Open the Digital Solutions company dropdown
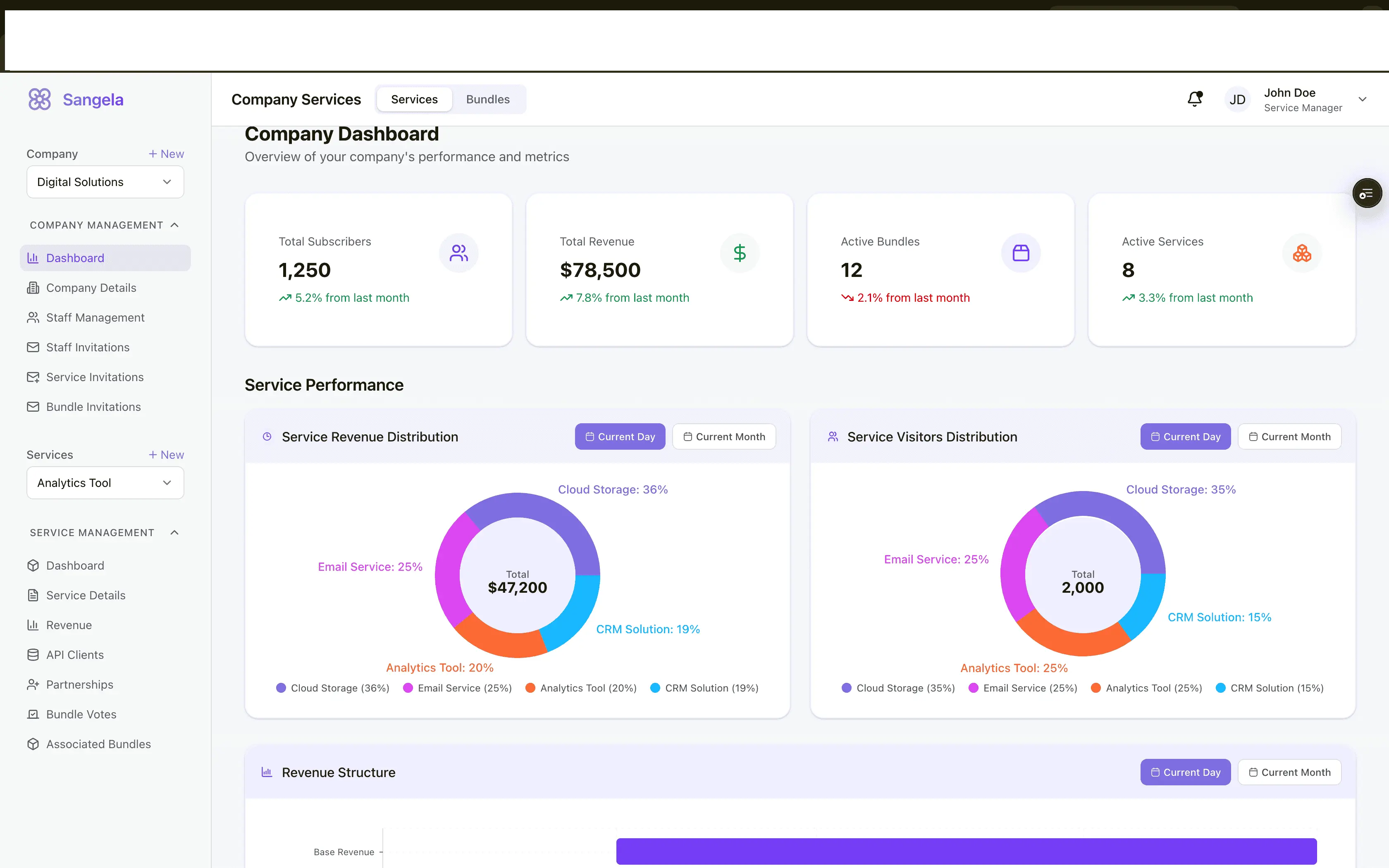 click(105, 182)
